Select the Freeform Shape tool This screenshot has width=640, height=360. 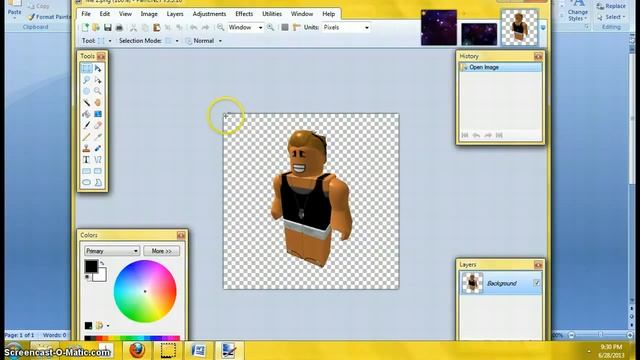click(98, 182)
